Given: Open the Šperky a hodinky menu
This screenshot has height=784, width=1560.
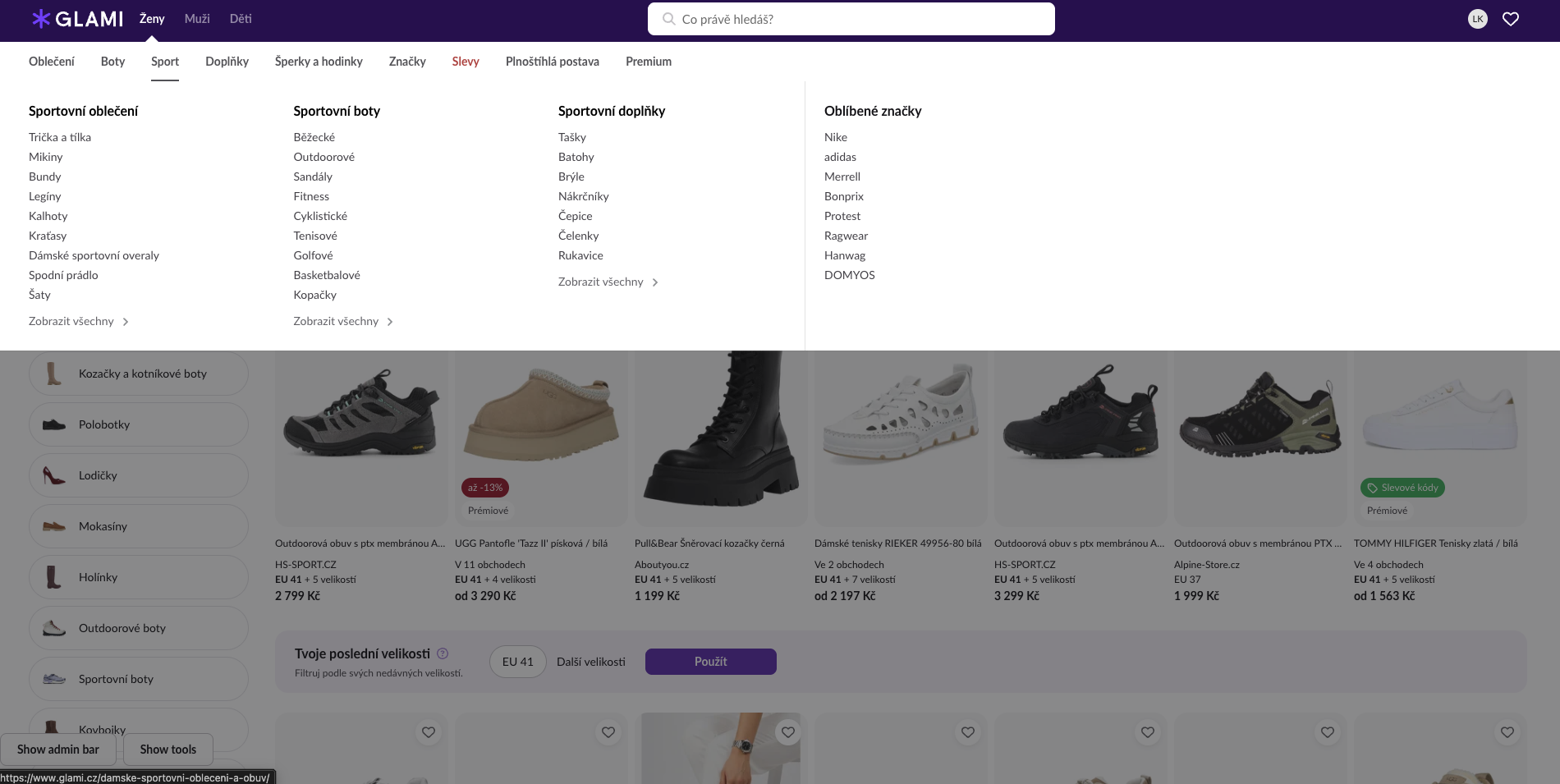Looking at the screenshot, I should tap(319, 62).
